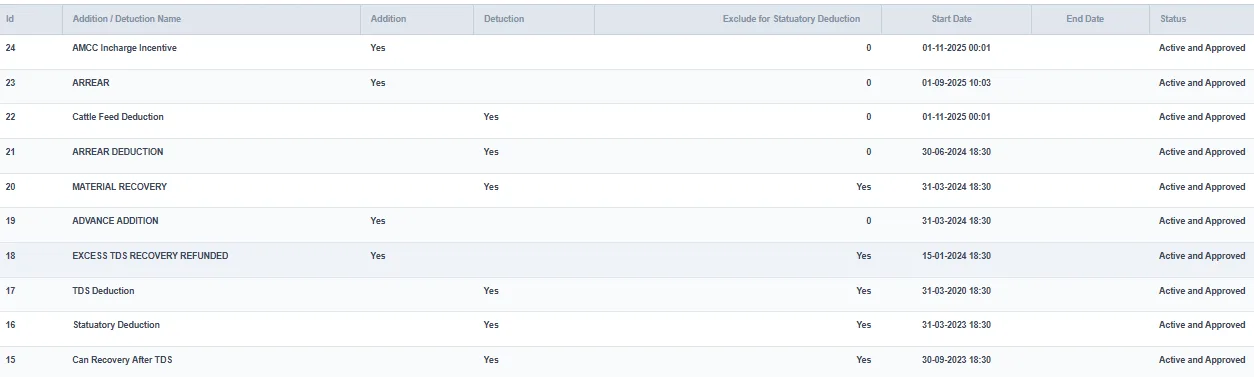
Task: Sort by the Start Date header
Action: [x=957, y=19]
